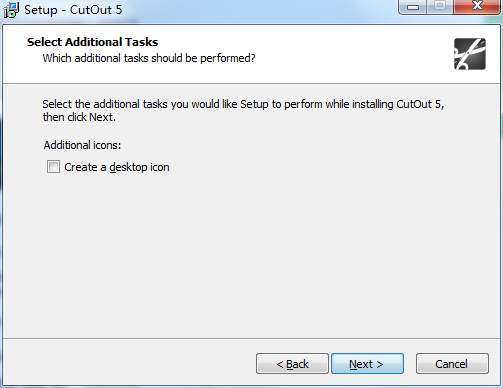
Task: Tick the Create a desktop icon checkbox
Action: (53, 167)
